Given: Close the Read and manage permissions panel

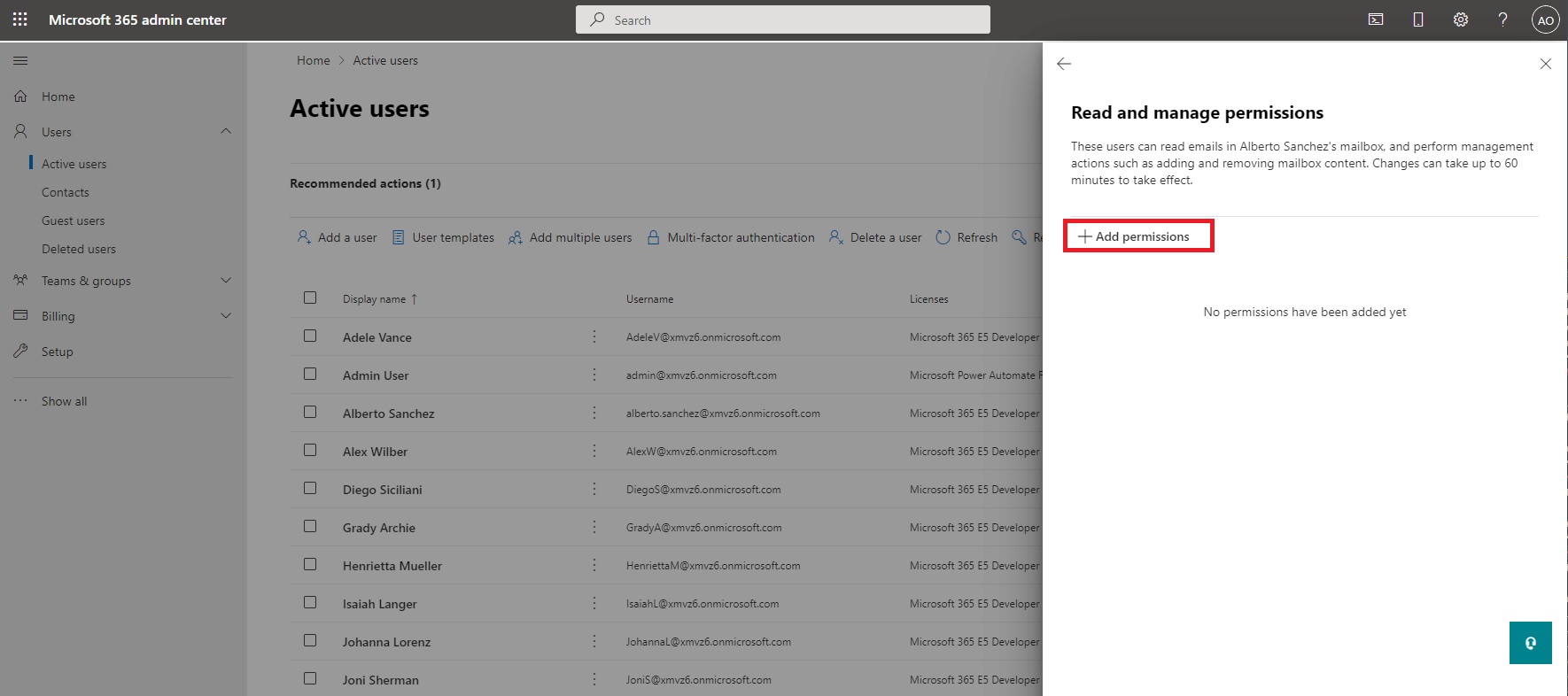Looking at the screenshot, I should click(x=1546, y=64).
